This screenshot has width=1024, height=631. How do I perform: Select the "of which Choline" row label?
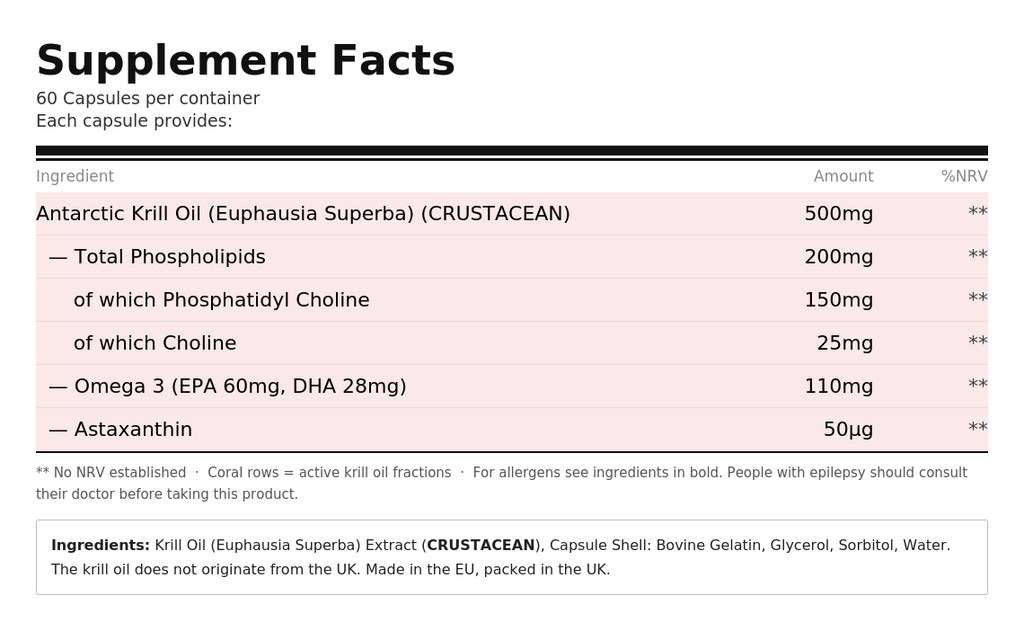tap(155, 343)
